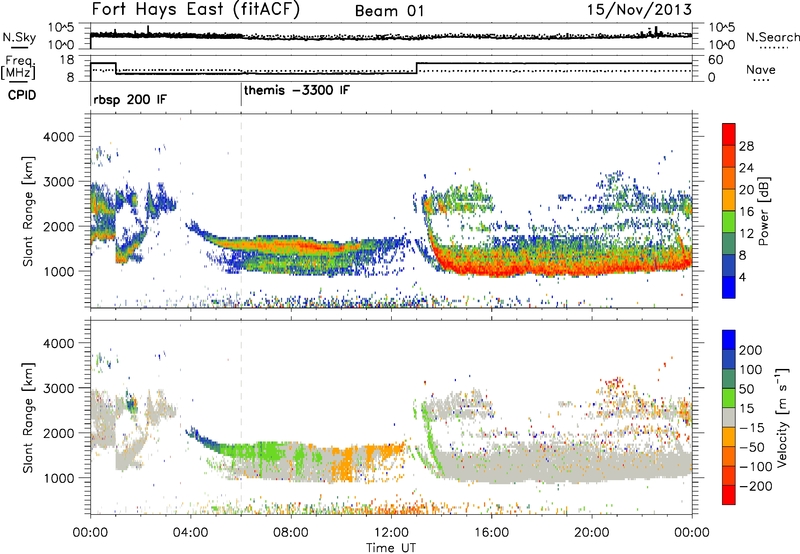The width and height of the screenshot is (800, 554).
Task: Click the title text 'Fort Hays East (fitACF)'
Action: [x=196, y=9]
